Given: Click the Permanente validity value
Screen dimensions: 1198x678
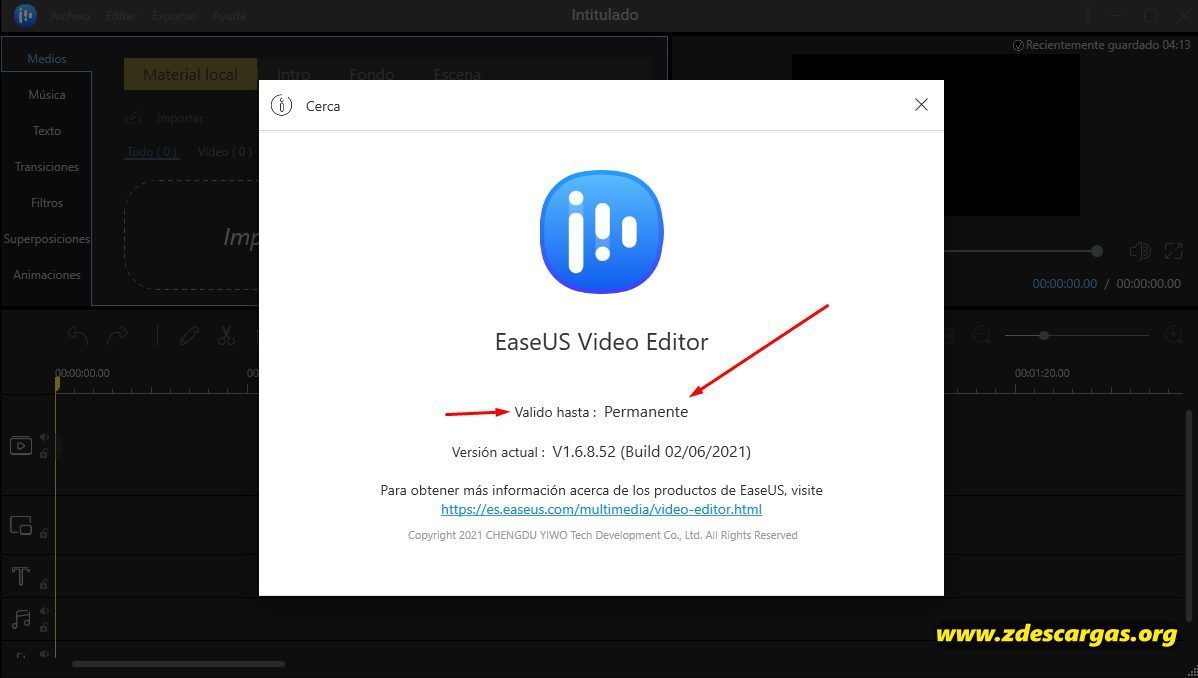Looking at the screenshot, I should (x=646, y=412).
